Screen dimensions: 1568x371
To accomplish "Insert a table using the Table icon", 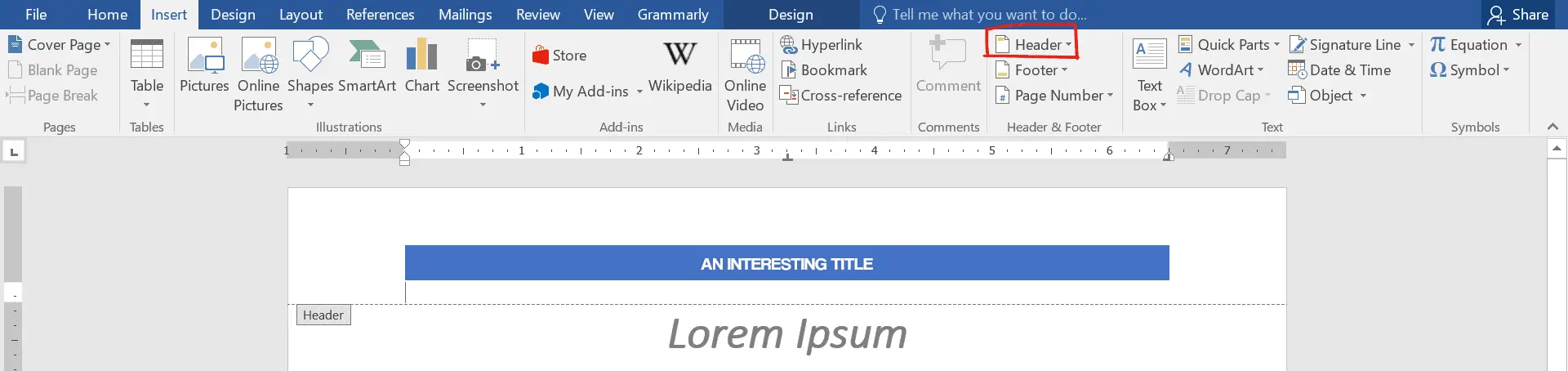I will (147, 56).
